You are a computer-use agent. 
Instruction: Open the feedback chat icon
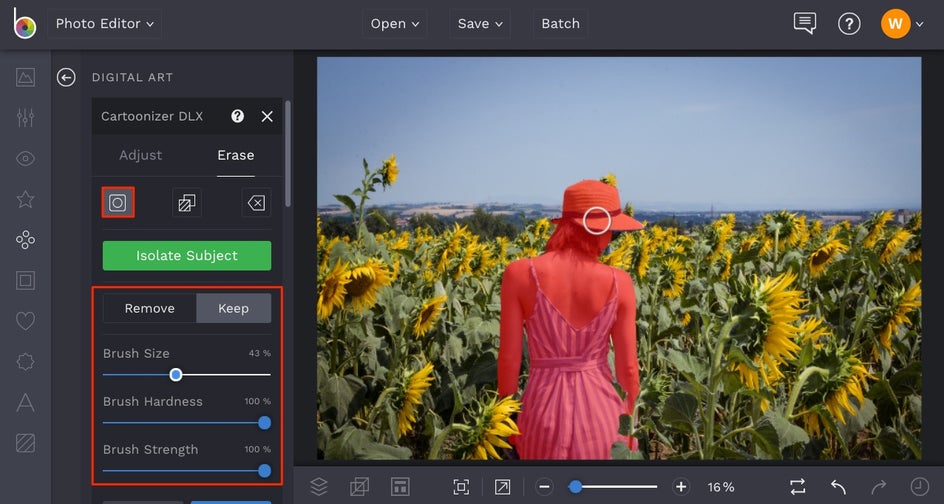[804, 24]
